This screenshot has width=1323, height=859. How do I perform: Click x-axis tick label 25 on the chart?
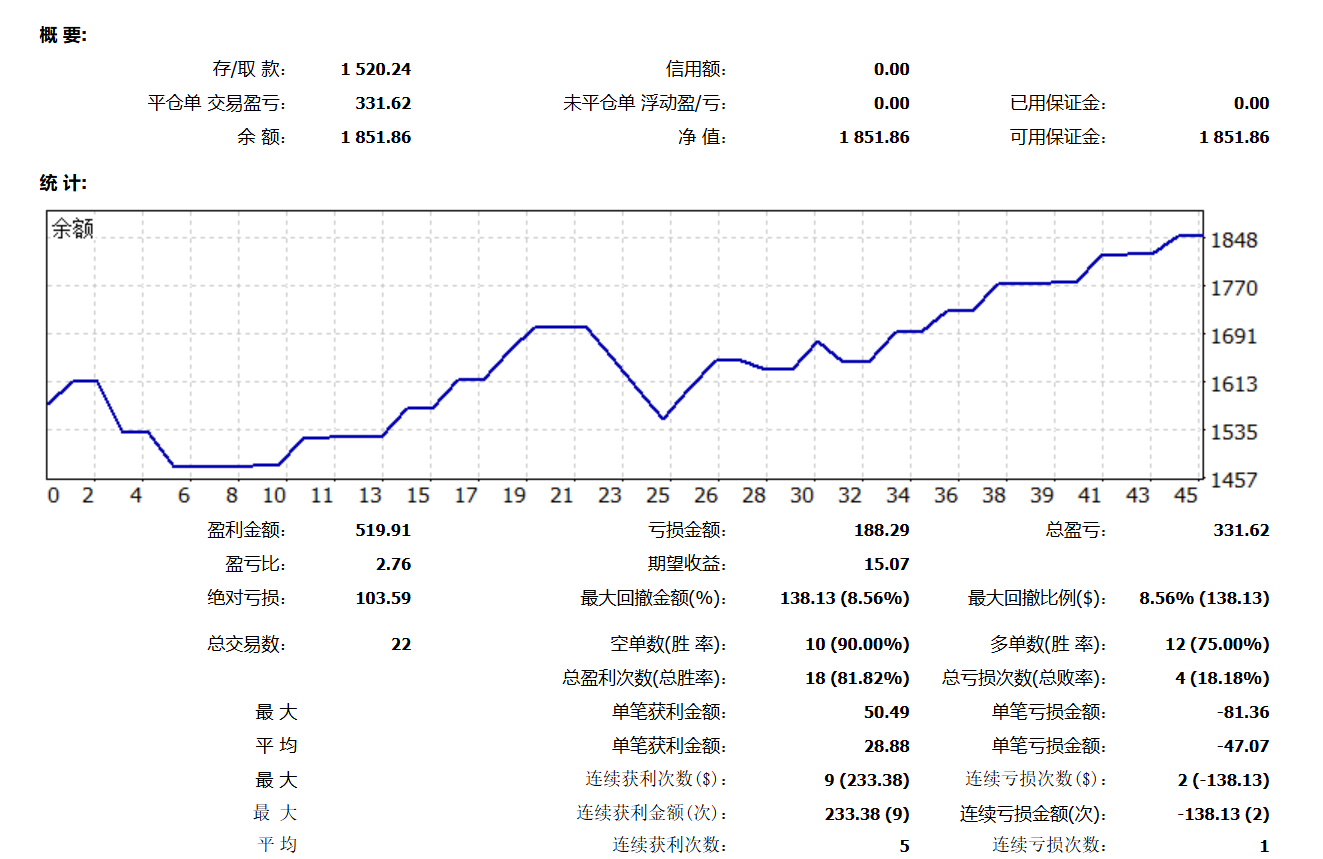[x=657, y=495]
